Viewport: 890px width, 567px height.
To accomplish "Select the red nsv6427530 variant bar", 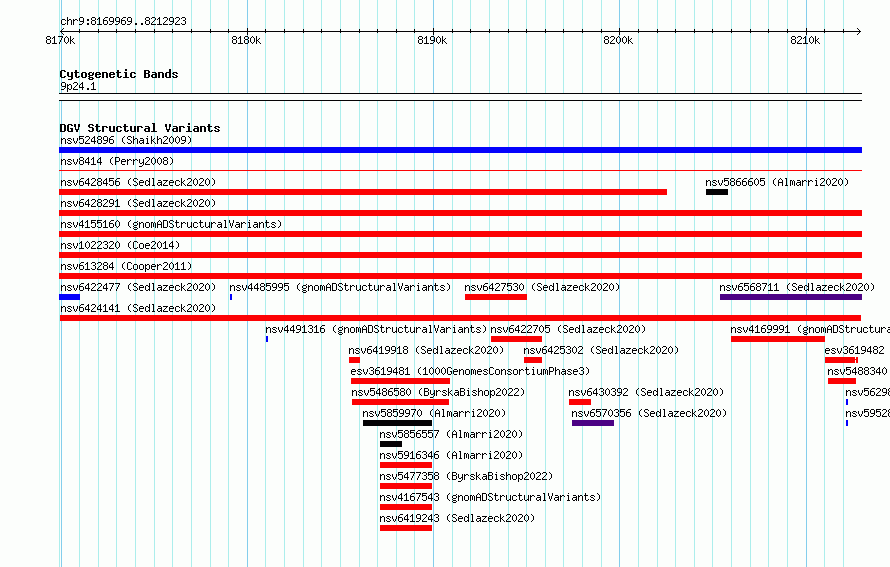I will tap(496, 297).
